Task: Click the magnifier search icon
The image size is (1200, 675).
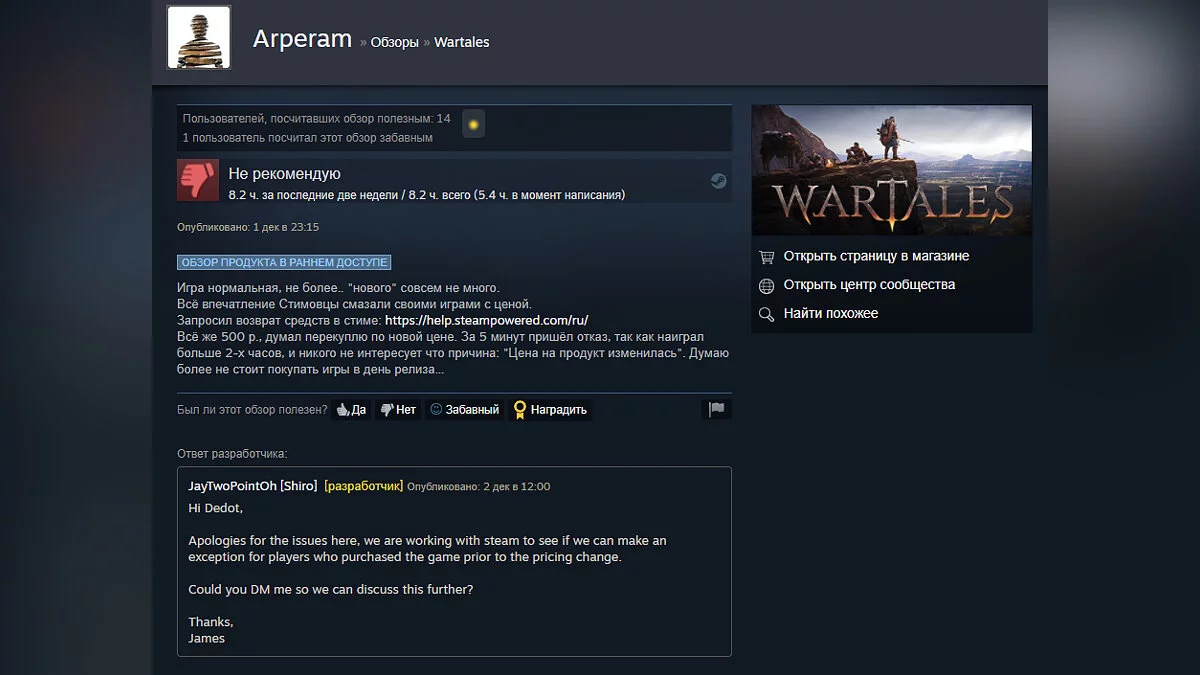Action: pyautogui.click(x=767, y=314)
